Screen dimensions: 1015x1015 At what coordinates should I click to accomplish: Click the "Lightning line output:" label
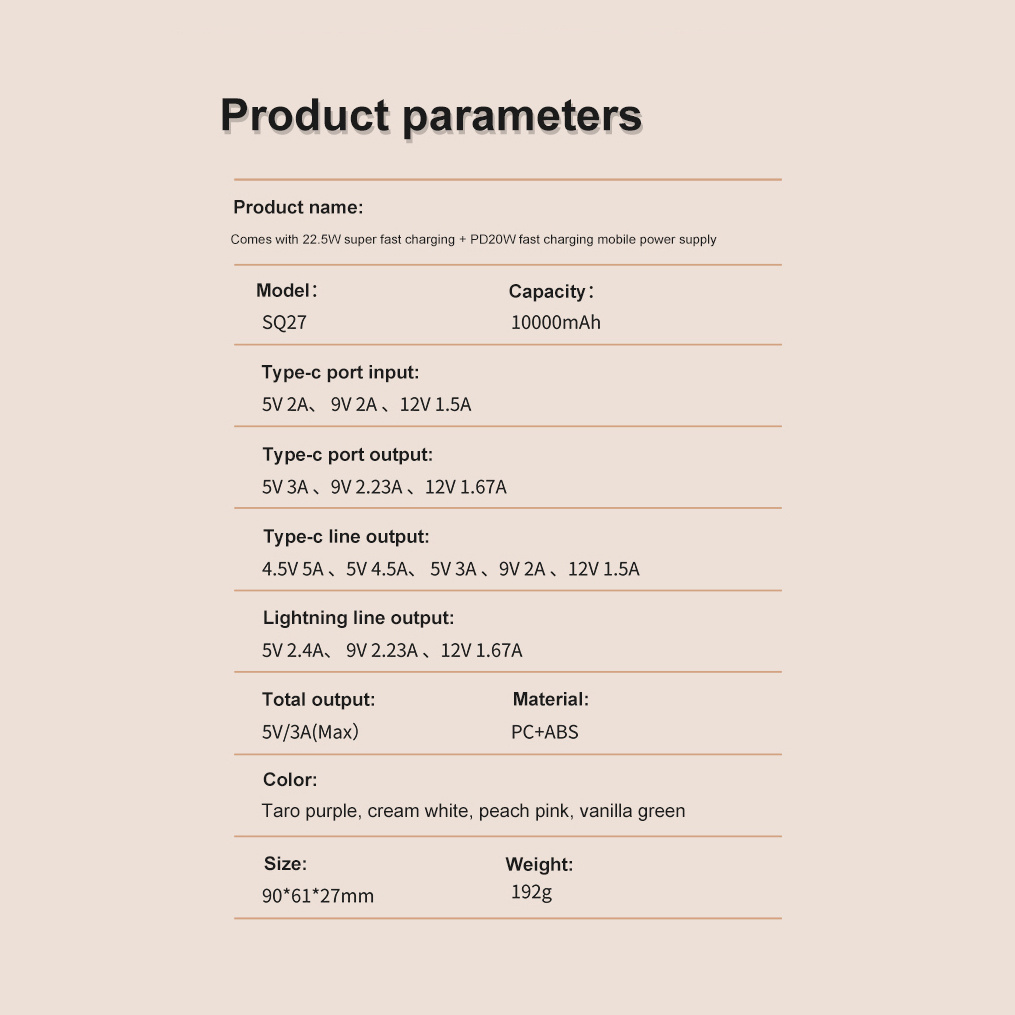[358, 619]
